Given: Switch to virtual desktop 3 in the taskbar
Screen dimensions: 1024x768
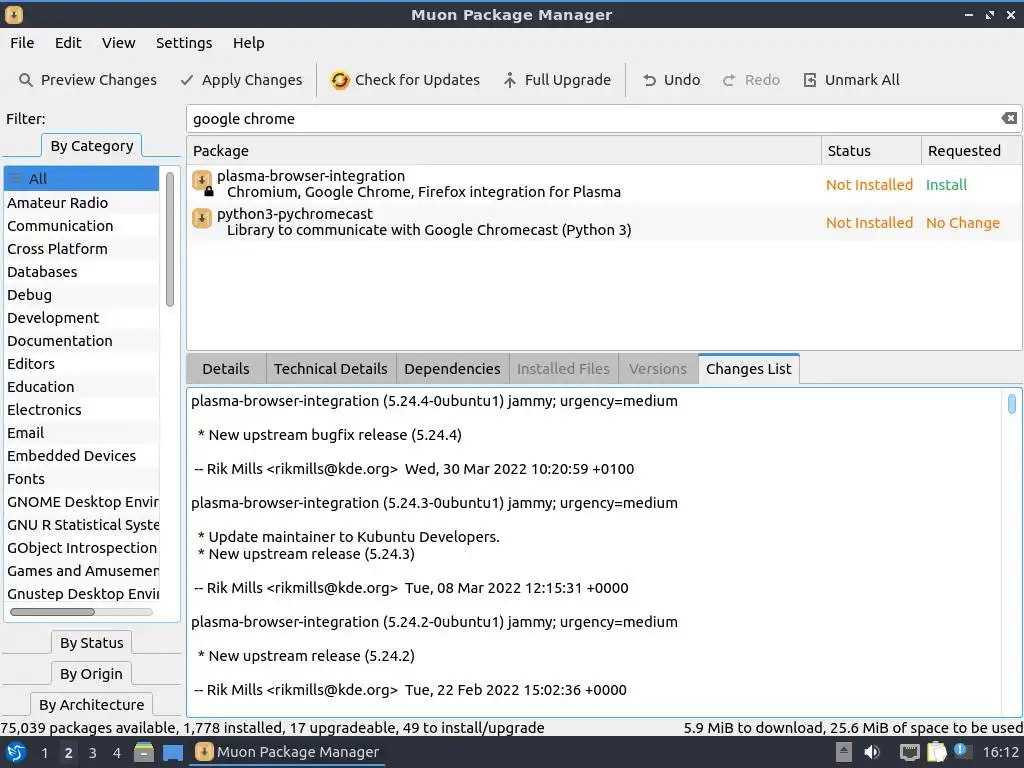Looking at the screenshot, I should point(93,752).
